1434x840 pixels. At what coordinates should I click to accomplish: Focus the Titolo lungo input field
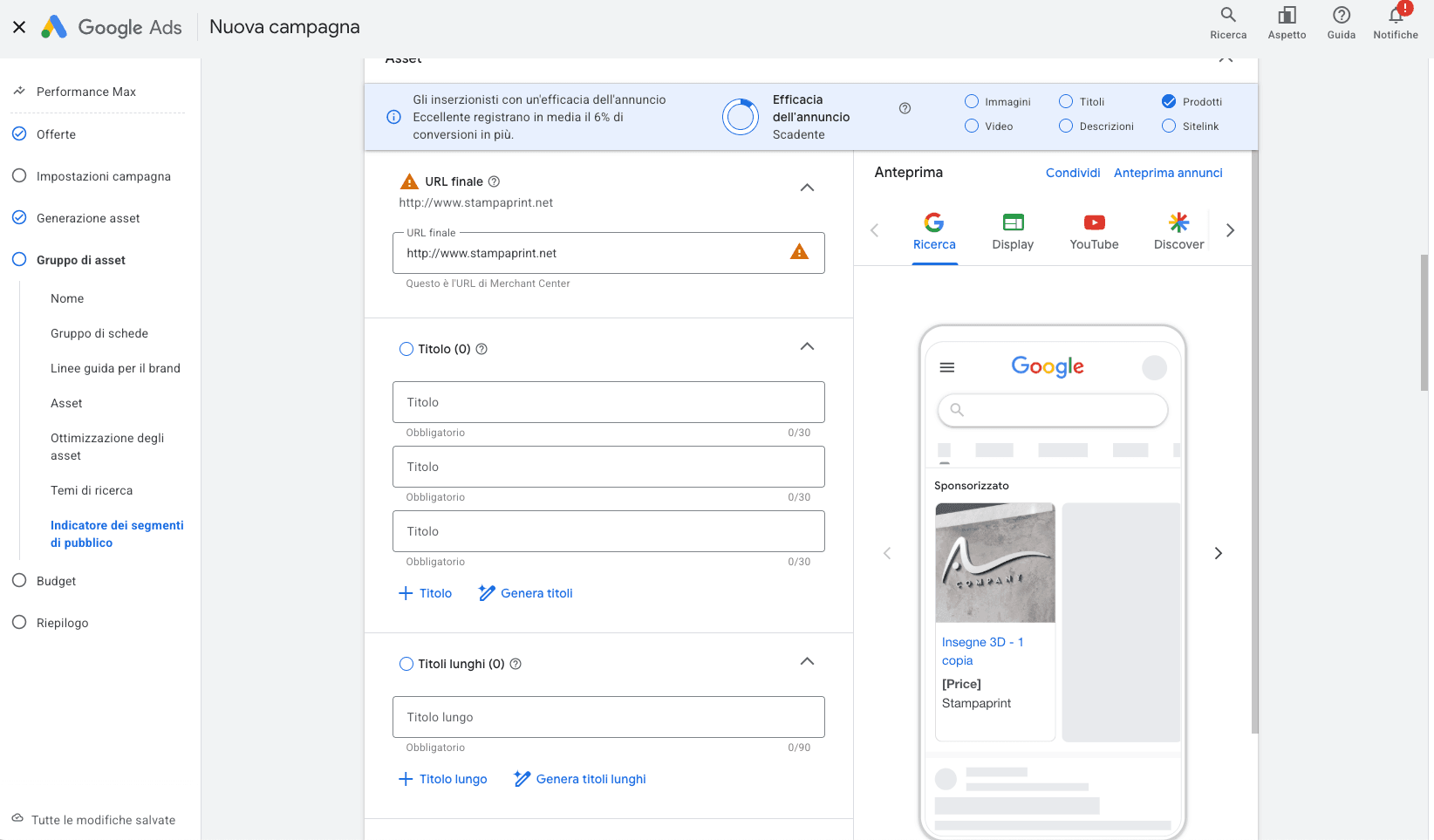609,717
